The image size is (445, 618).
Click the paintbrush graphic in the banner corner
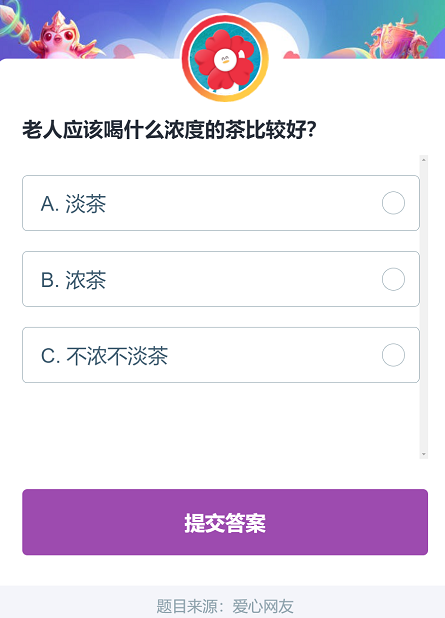click(16, 20)
